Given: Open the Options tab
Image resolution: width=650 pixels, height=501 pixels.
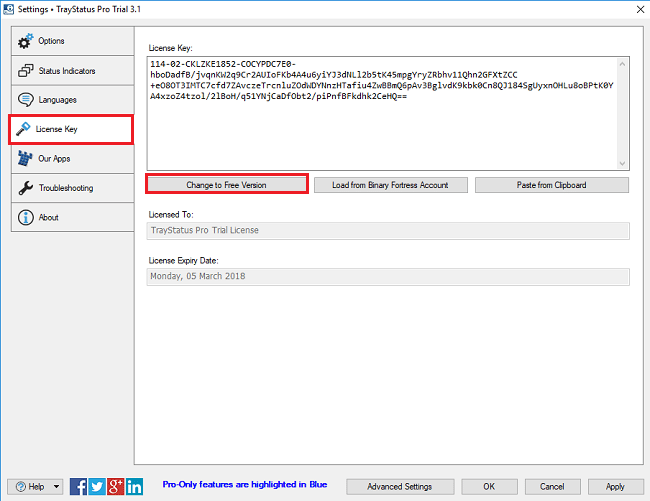Looking at the screenshot, I should [73, 41].
